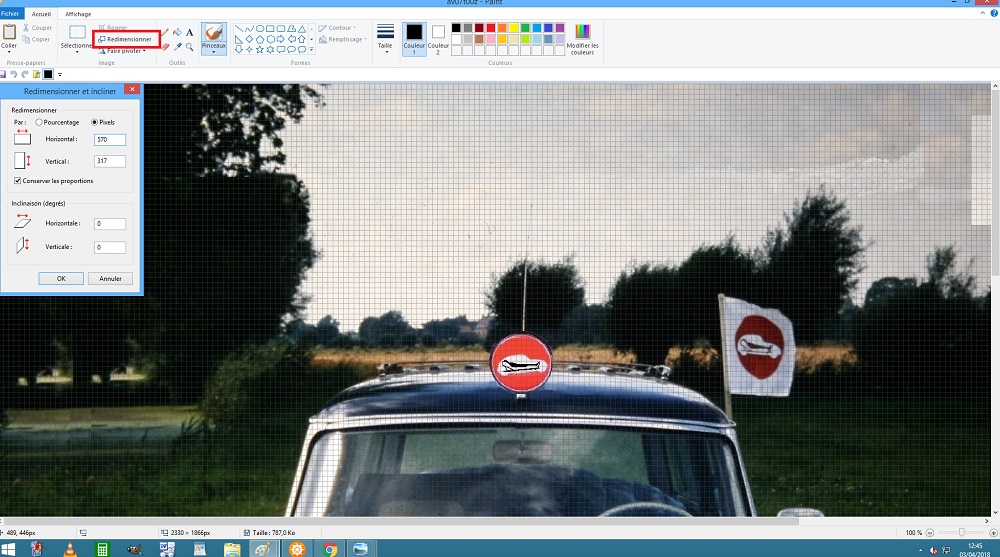Select the Pourcentage radio option
Viewport: 1000px width, 557px height.
point(39,122)
